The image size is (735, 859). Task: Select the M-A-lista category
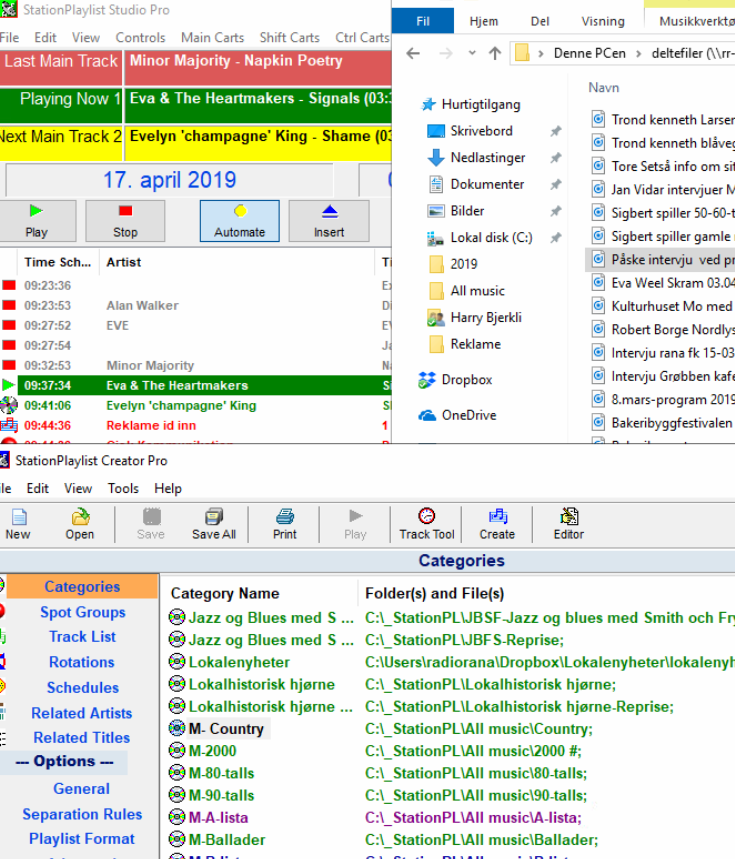pos(219,817)
